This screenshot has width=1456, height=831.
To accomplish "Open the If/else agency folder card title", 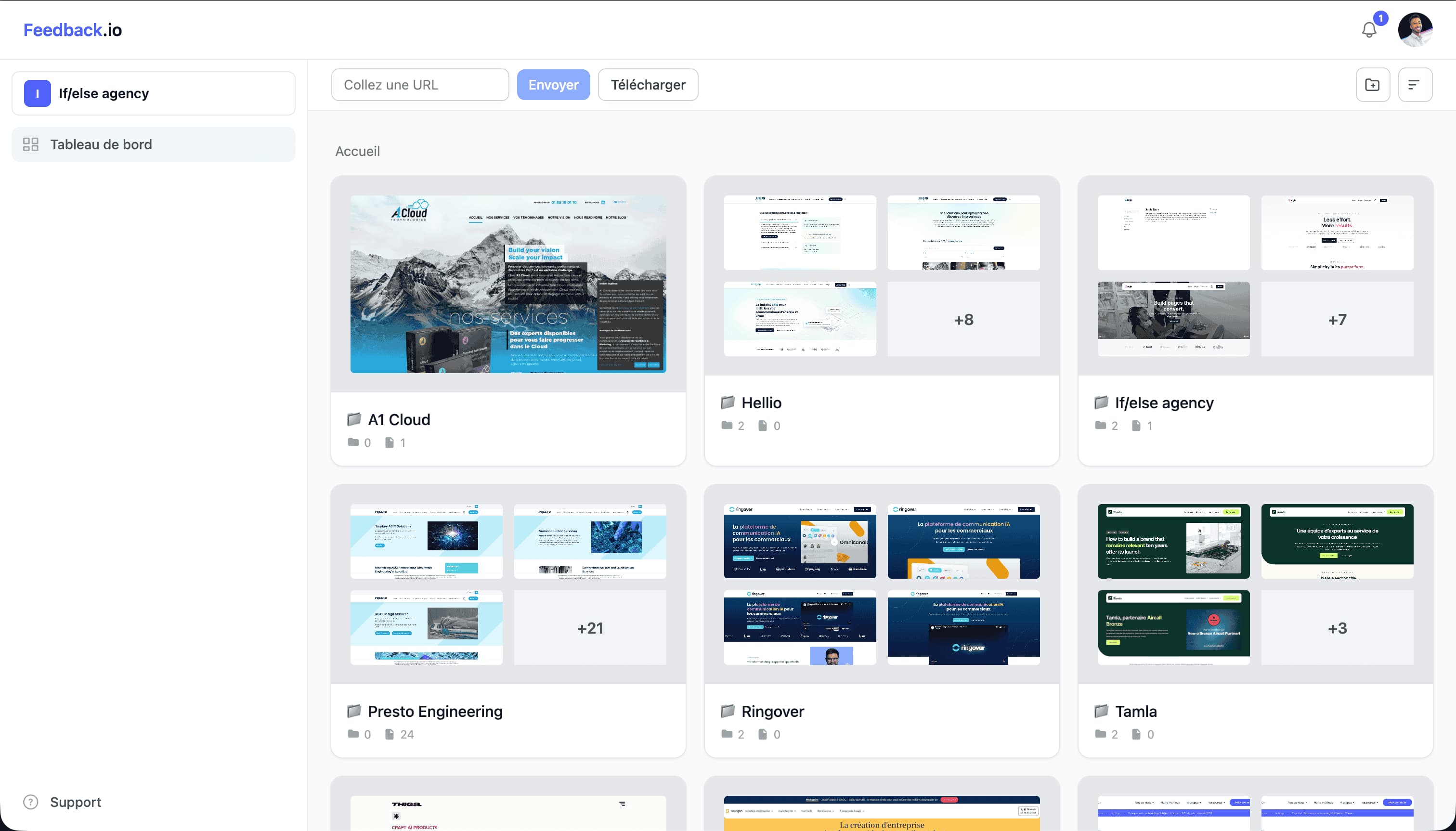I will [1164, 403].
